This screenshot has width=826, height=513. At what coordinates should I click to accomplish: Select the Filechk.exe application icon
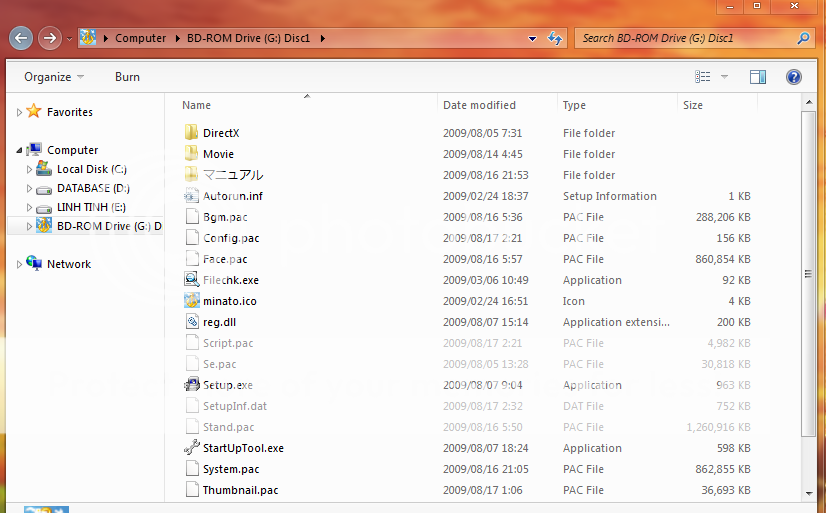(x=192, y=280)
